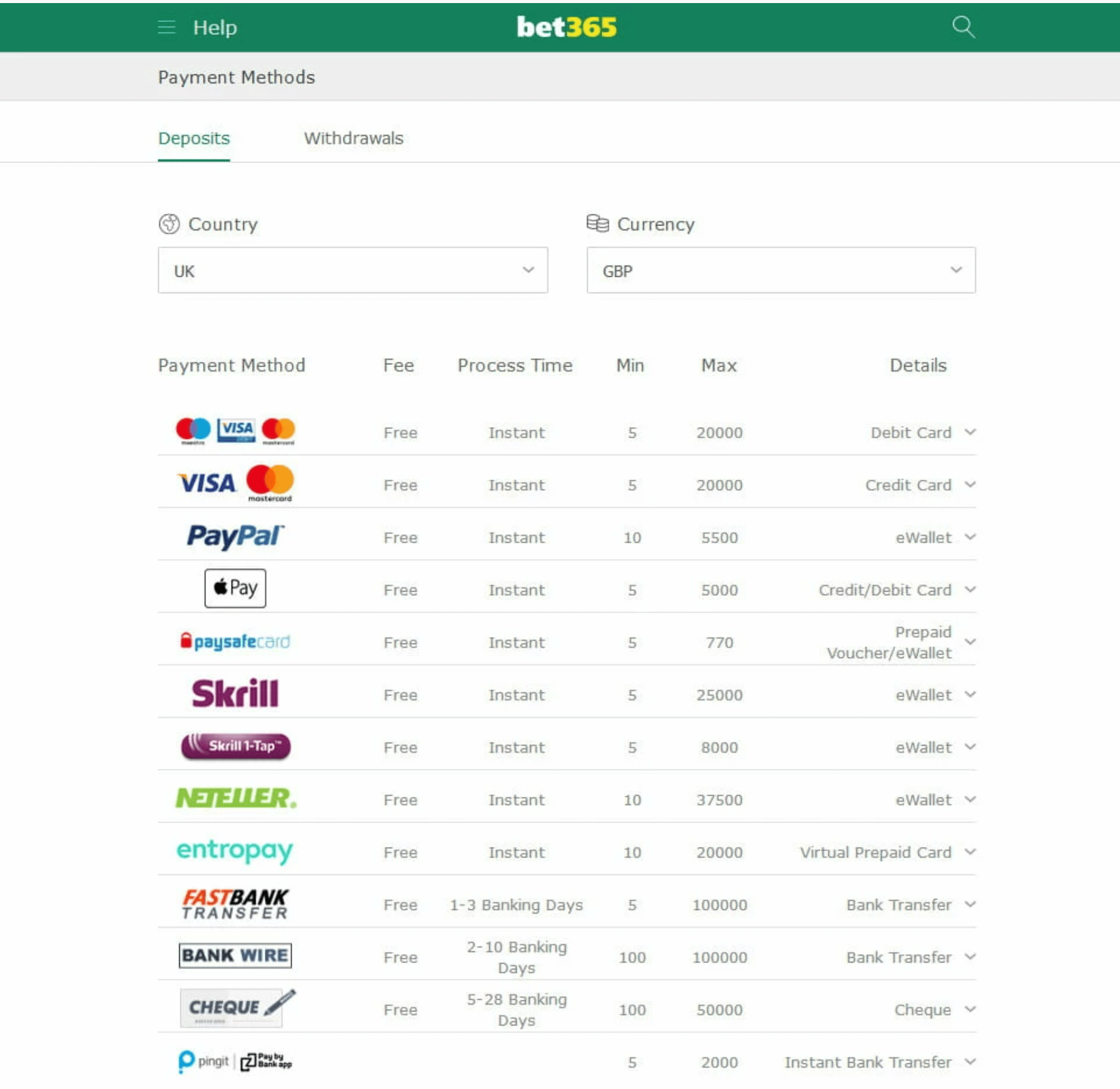
Task: Open the hamburger menu icon
Action: 166,28
